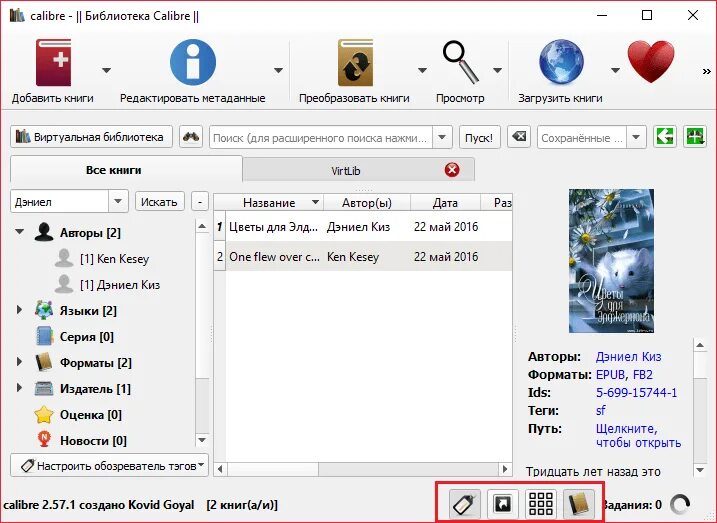The image size is (717, 523).
Task: Click the main search input field
Action: pyautogui.click(x=321, y=137)
